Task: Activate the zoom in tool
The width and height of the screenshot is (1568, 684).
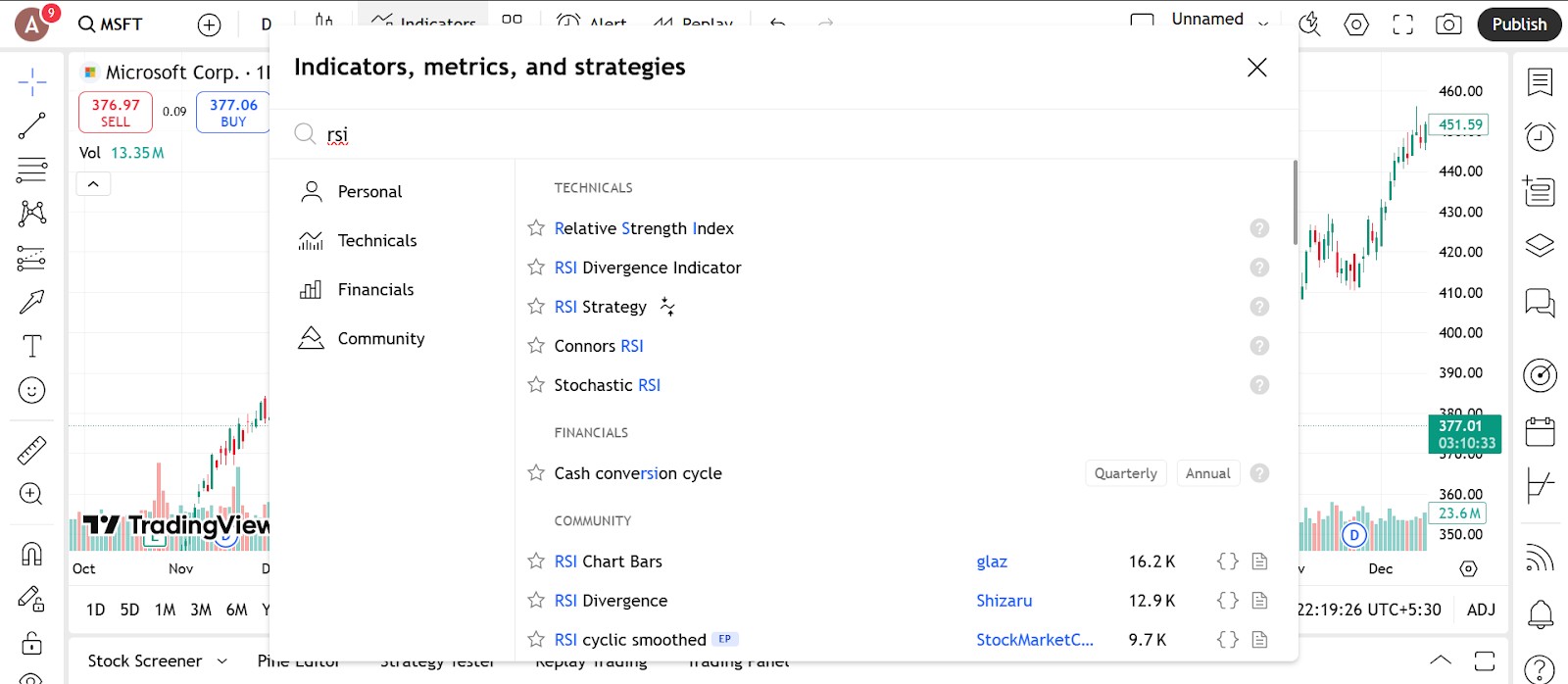Action: tap(32, 494)
